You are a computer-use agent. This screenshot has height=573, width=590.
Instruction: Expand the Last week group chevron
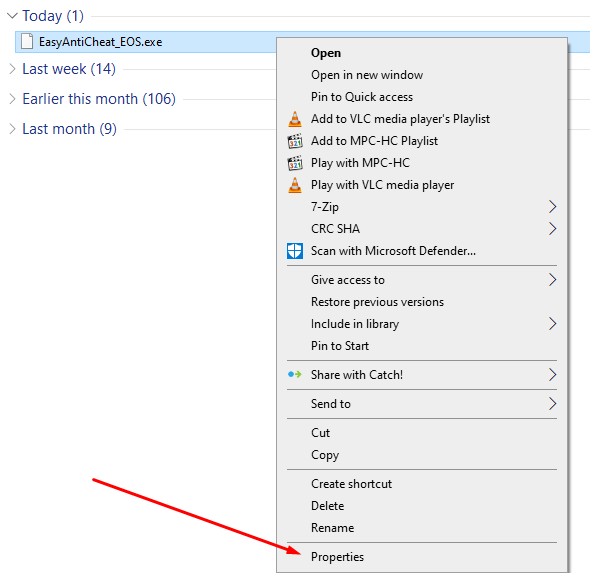tap(12, 69)
